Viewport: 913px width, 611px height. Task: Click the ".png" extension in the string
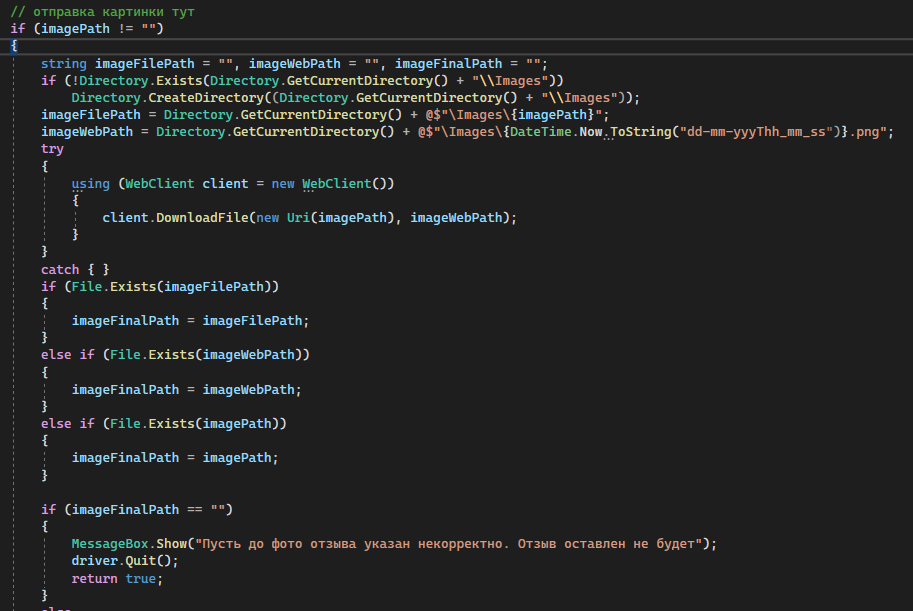pyautogui.click(x=864, y=132)
